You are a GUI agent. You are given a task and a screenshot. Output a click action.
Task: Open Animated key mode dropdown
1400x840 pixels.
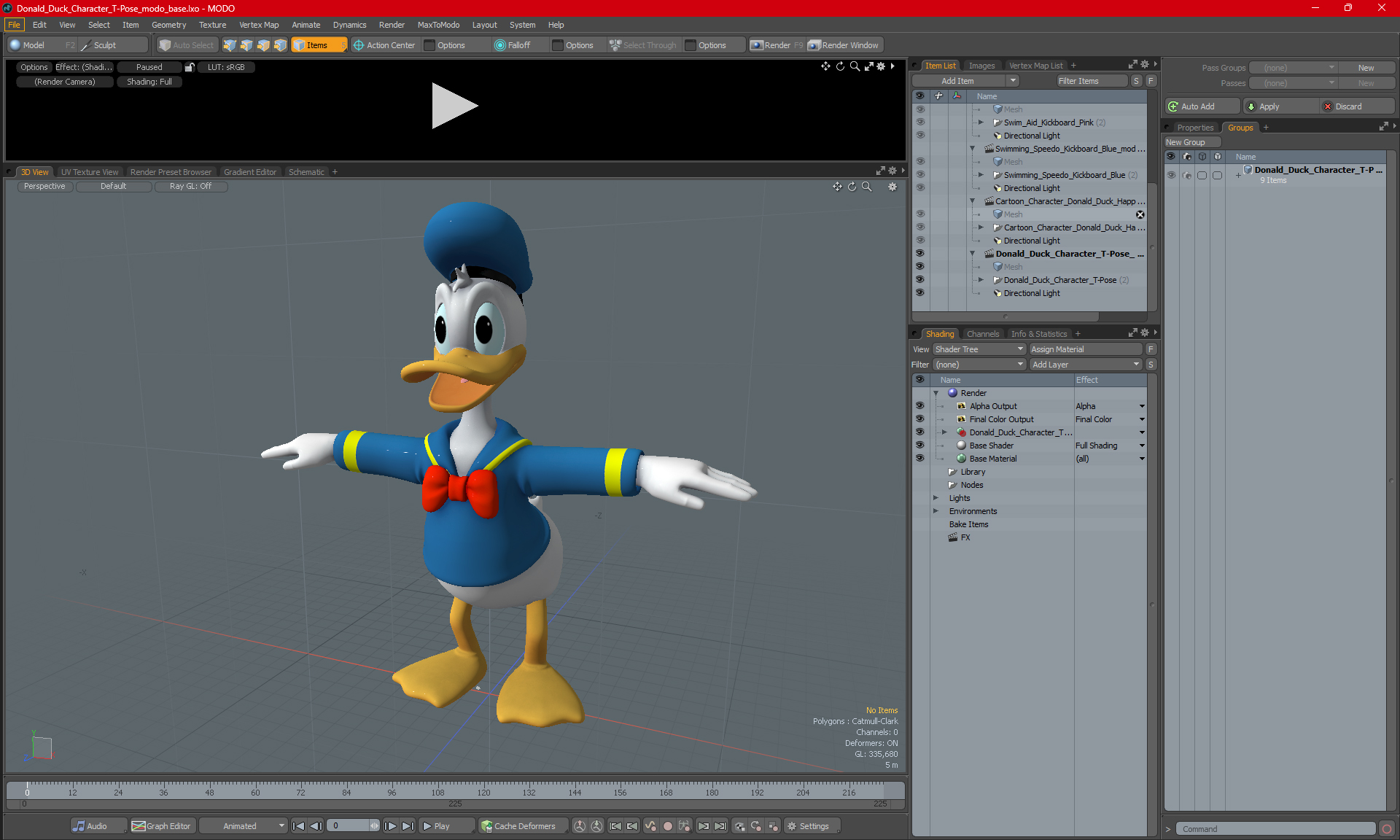pos(243,826)
